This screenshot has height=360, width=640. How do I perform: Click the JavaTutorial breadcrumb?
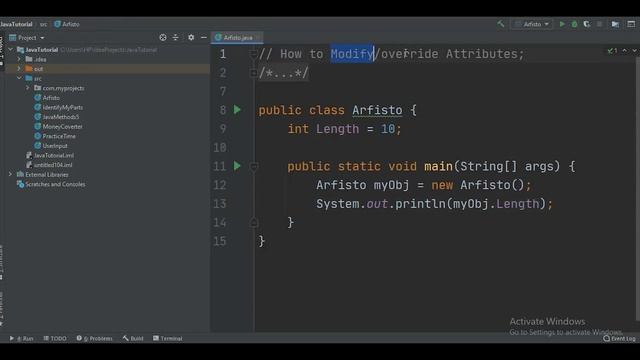point(16,24)
